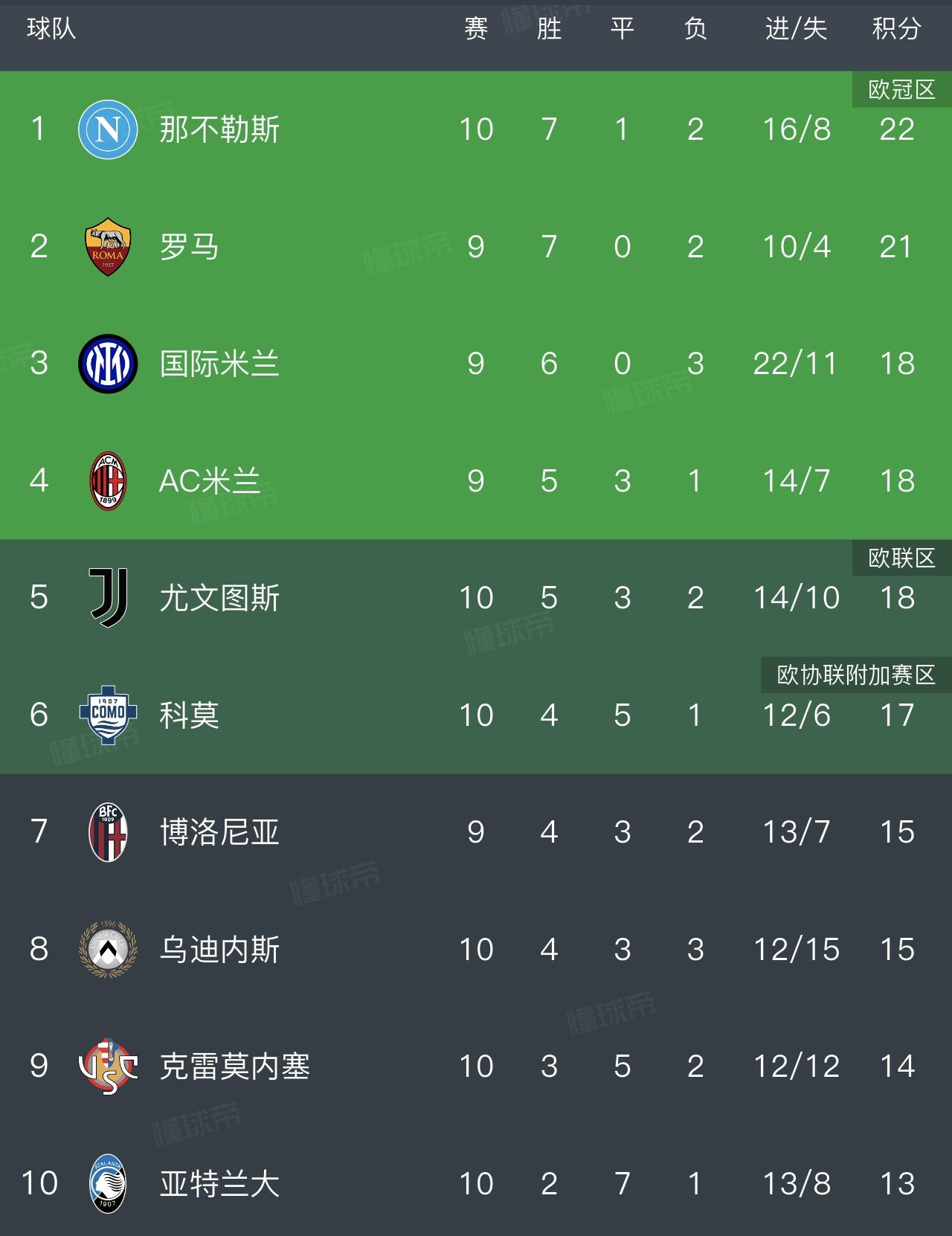Tap the 欧协联附加赛区 zone label
Screen dimensions: 952x1236
click(856, 675)
